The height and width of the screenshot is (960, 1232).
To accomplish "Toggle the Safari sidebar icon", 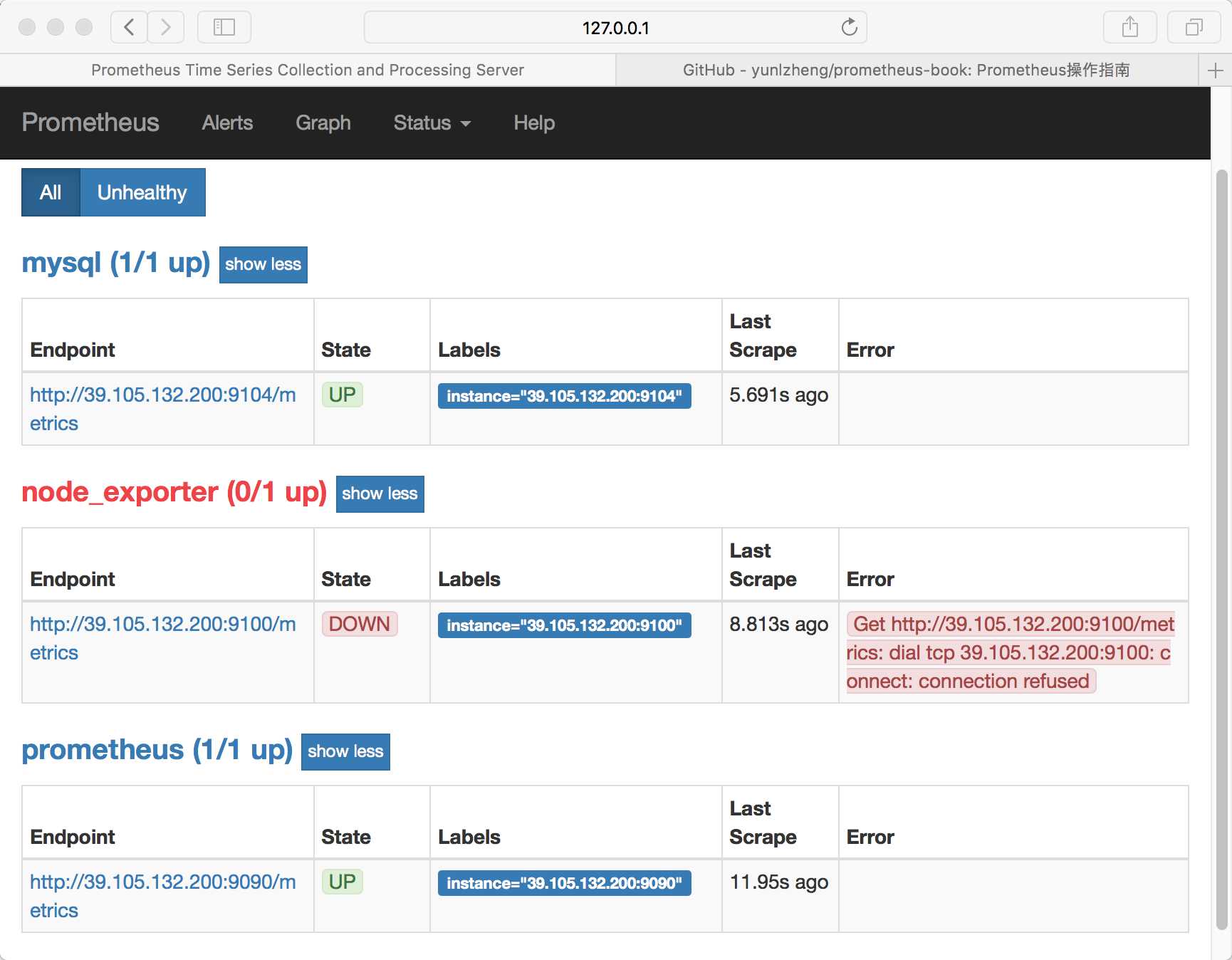I will click(x=224, y=27).
